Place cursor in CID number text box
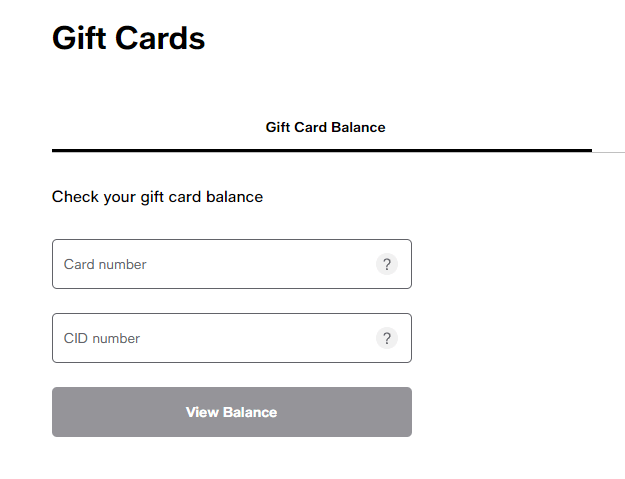 [x=215, y=338]
